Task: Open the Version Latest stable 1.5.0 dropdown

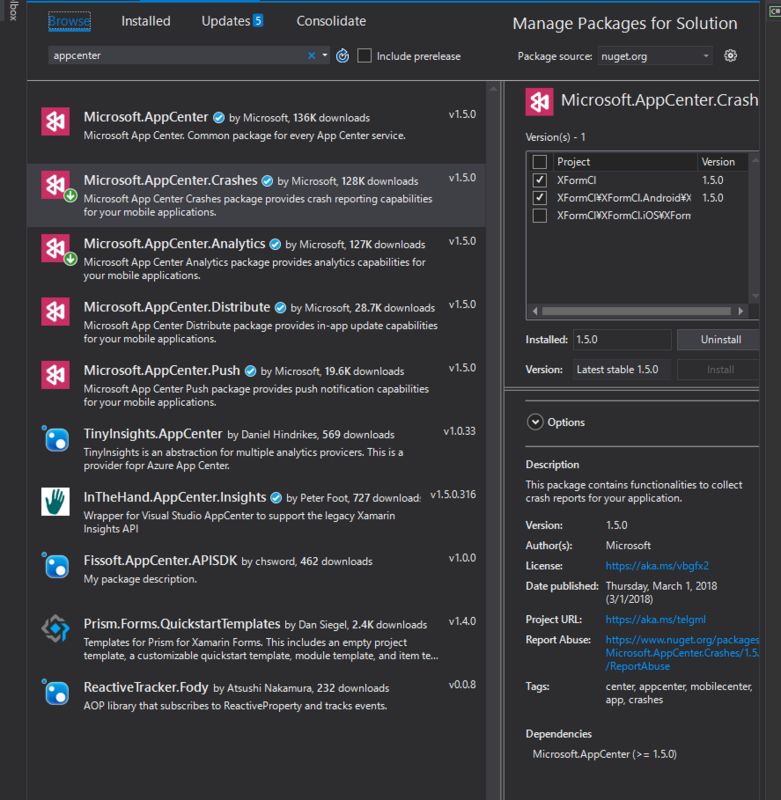Action: click(621, 369)
